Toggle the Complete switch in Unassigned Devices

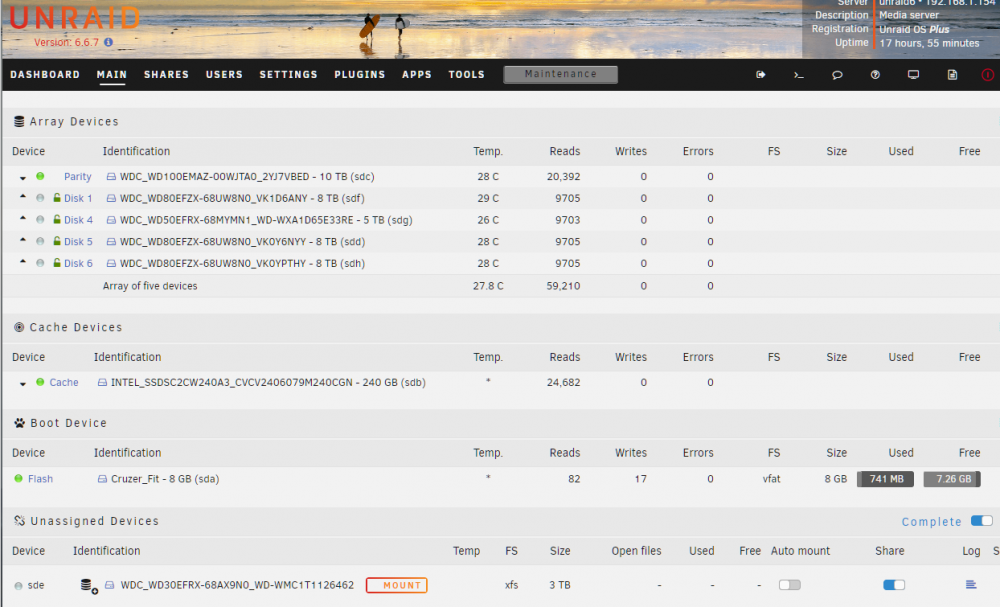tap(982, 521)
